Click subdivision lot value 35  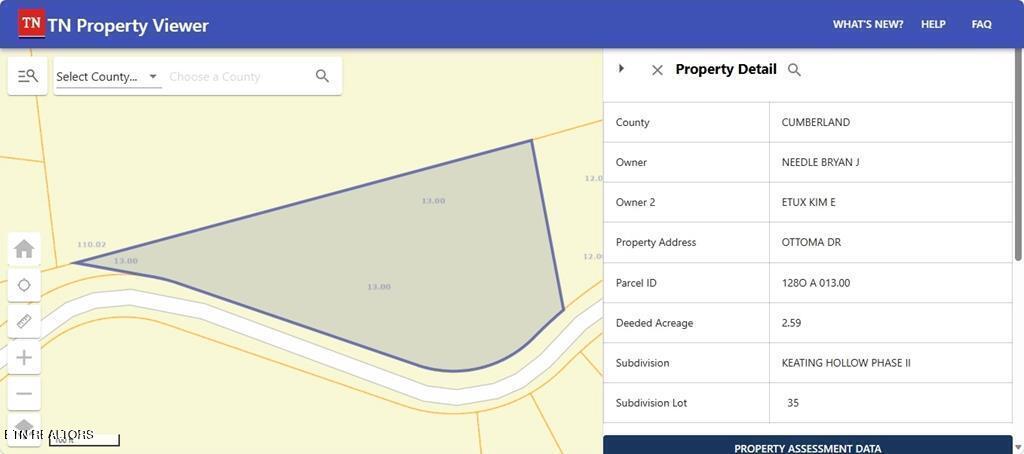tap(793, 402)
